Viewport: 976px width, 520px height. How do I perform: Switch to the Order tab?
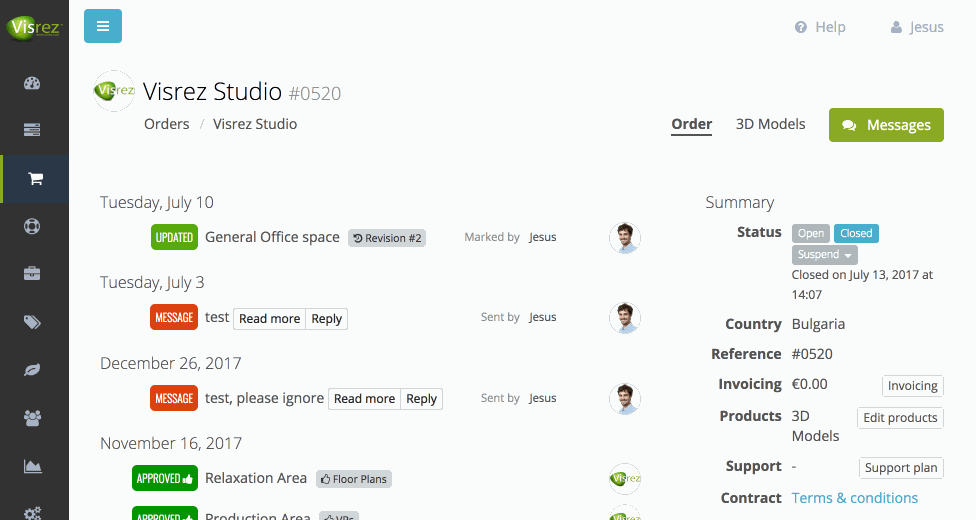pos(692,124)
